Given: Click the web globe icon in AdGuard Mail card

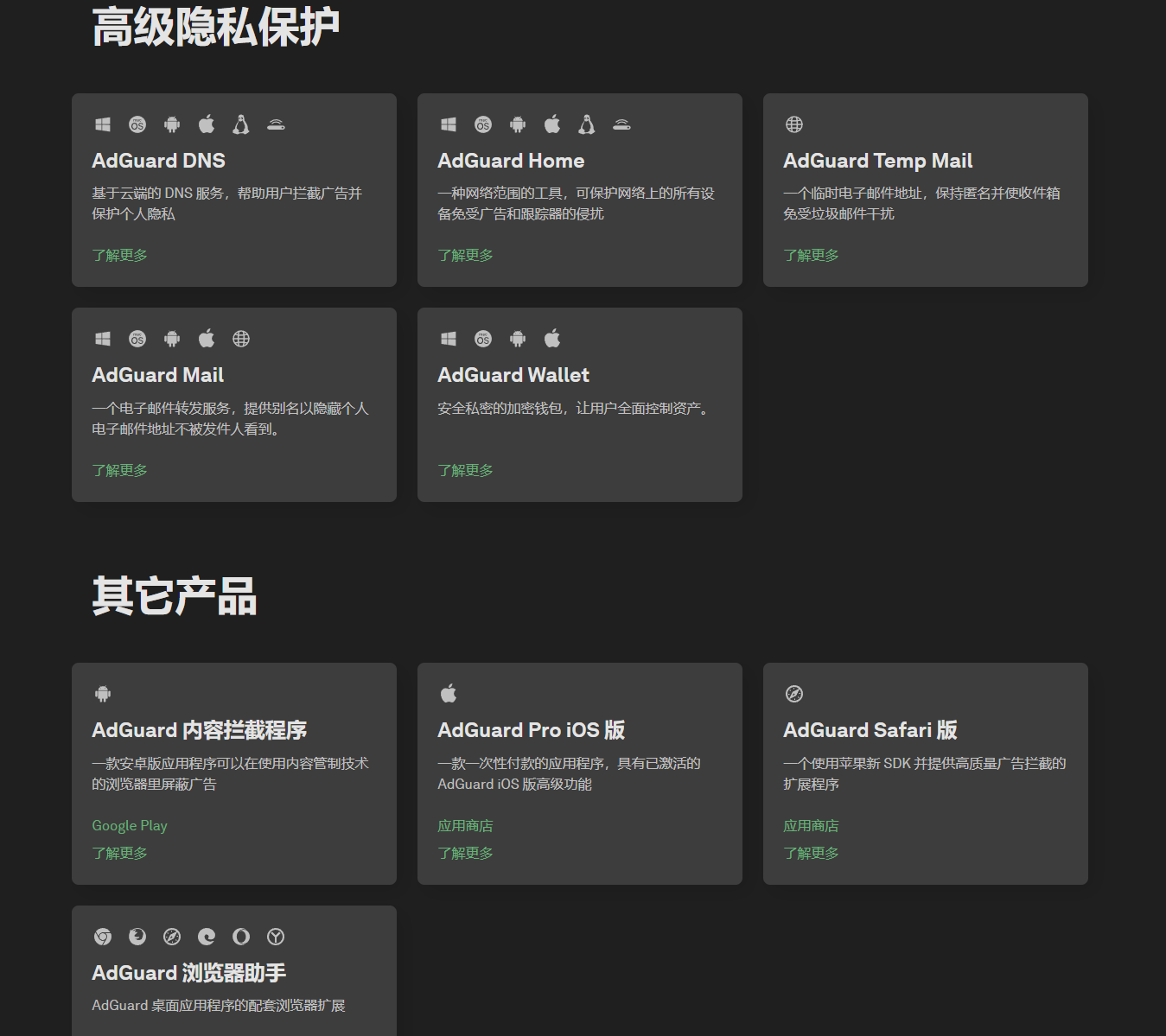Looking at the screenshot, I should click(x=241, y=339).
